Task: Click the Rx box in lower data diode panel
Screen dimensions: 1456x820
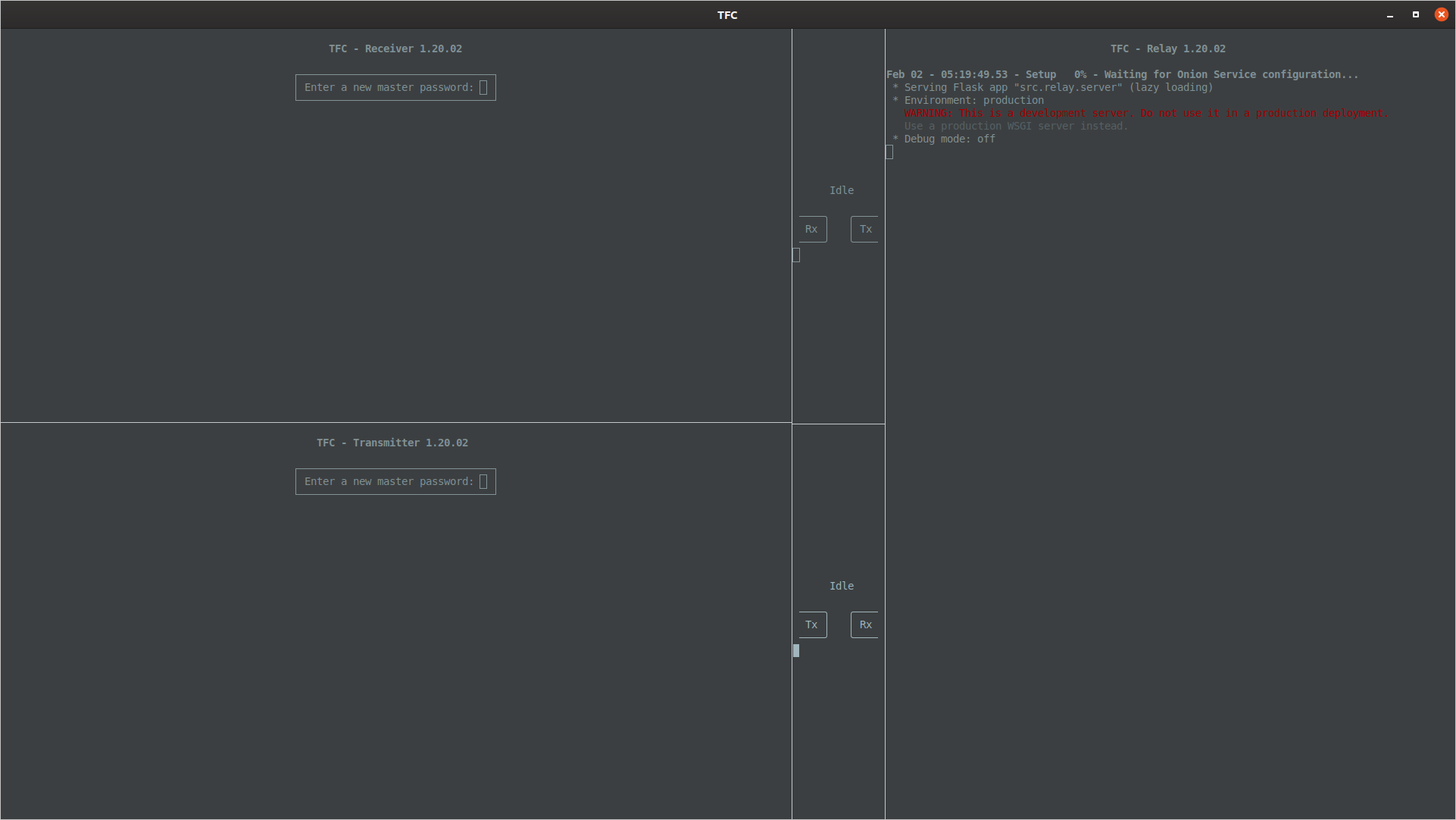Action: pyautogui.click(x=865, y=624)
